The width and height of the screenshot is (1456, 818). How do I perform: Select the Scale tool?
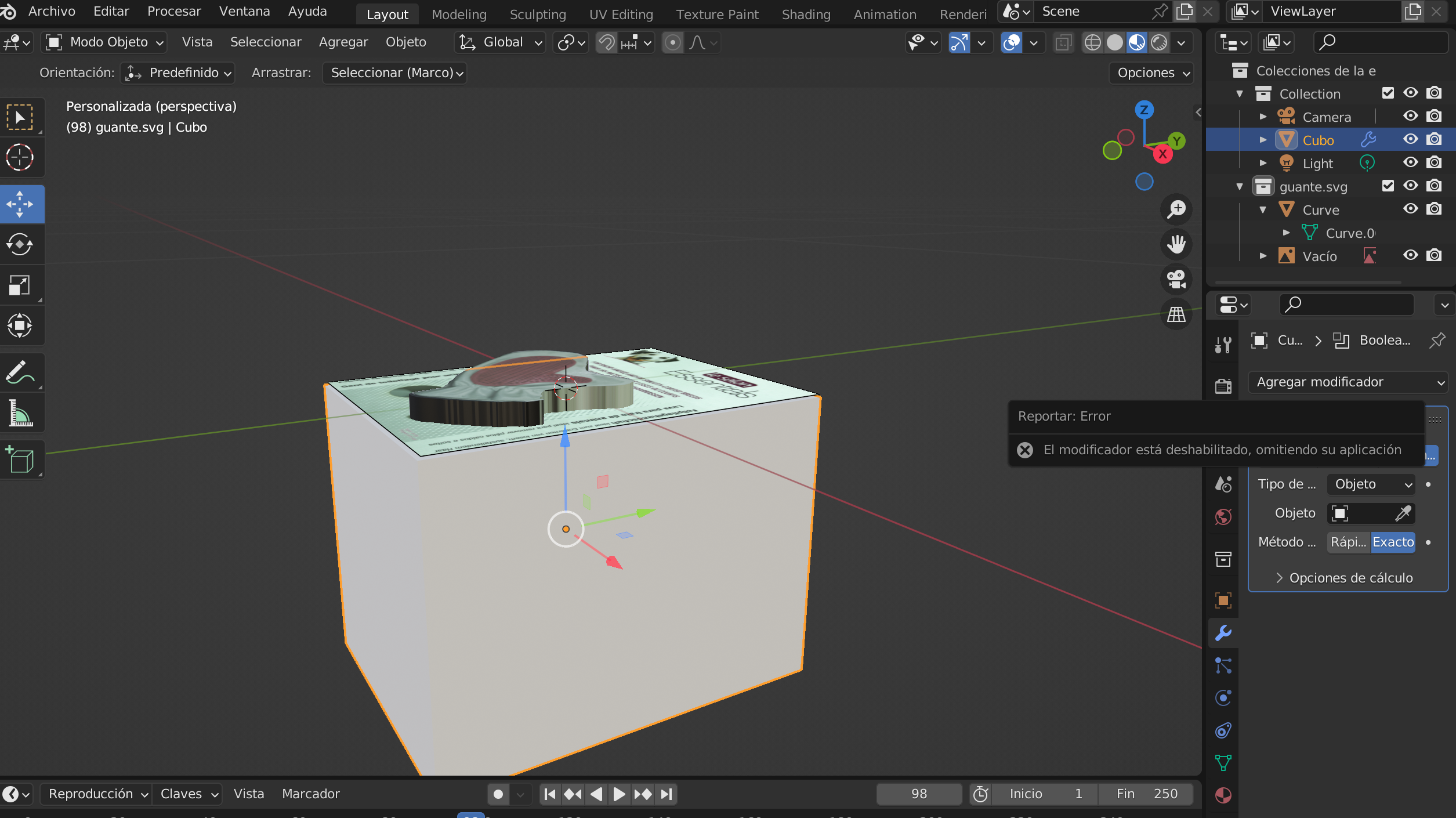click(20, 285)
